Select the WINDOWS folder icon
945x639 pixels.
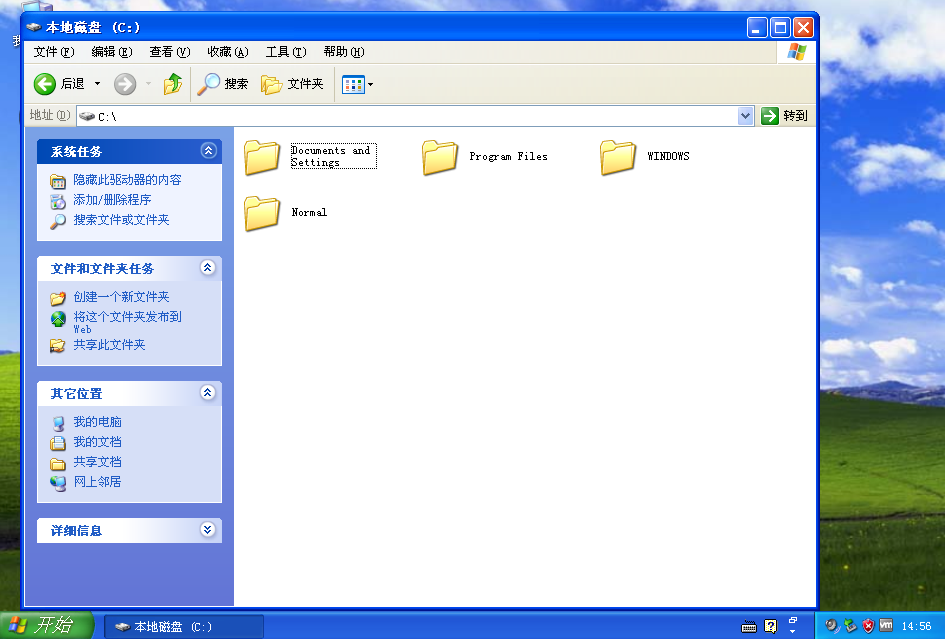[618, 157]
